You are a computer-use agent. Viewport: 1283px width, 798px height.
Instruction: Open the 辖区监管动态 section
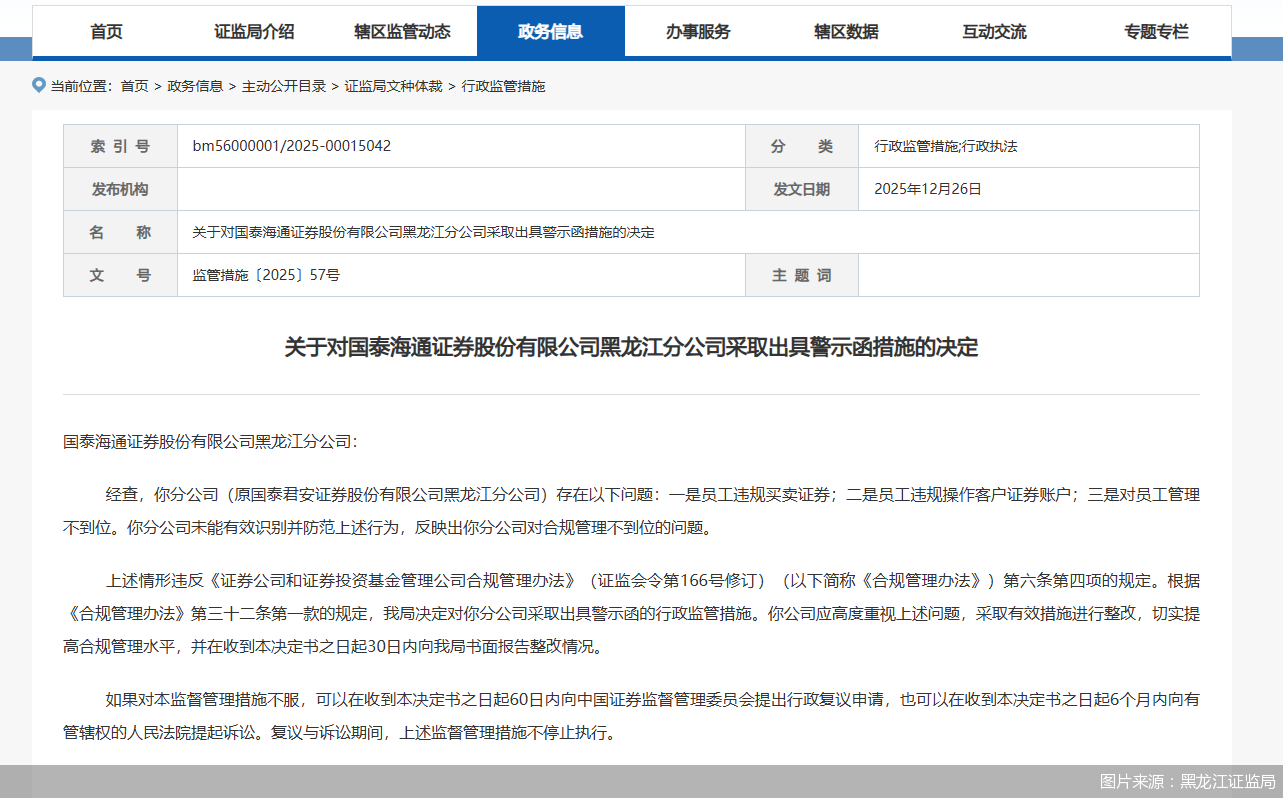(x=402, y=31)
